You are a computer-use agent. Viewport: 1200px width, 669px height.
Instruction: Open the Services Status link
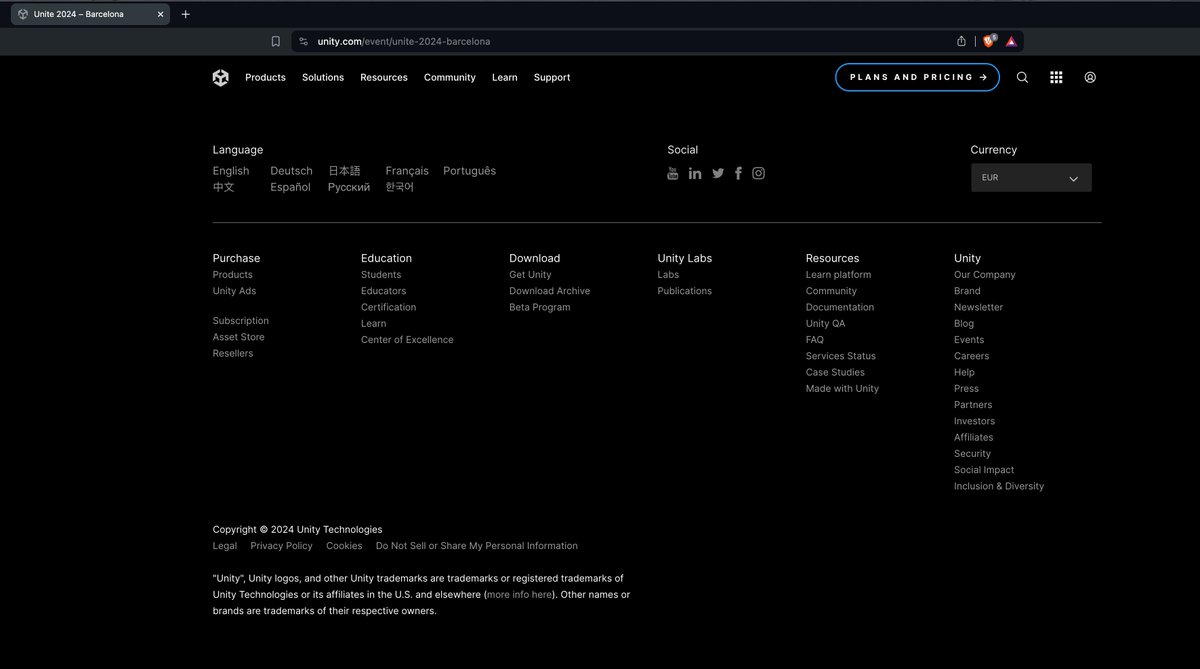[841, 356]
